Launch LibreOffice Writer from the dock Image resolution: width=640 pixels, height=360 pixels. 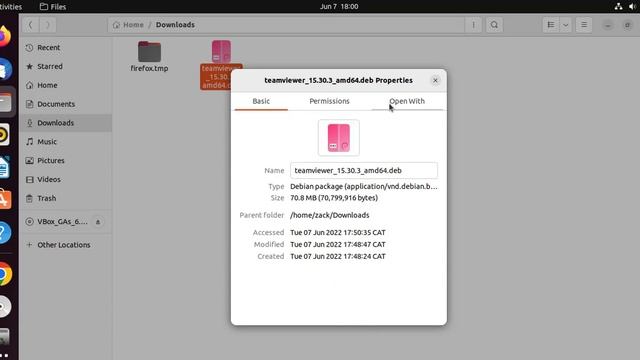coord(4,167)
